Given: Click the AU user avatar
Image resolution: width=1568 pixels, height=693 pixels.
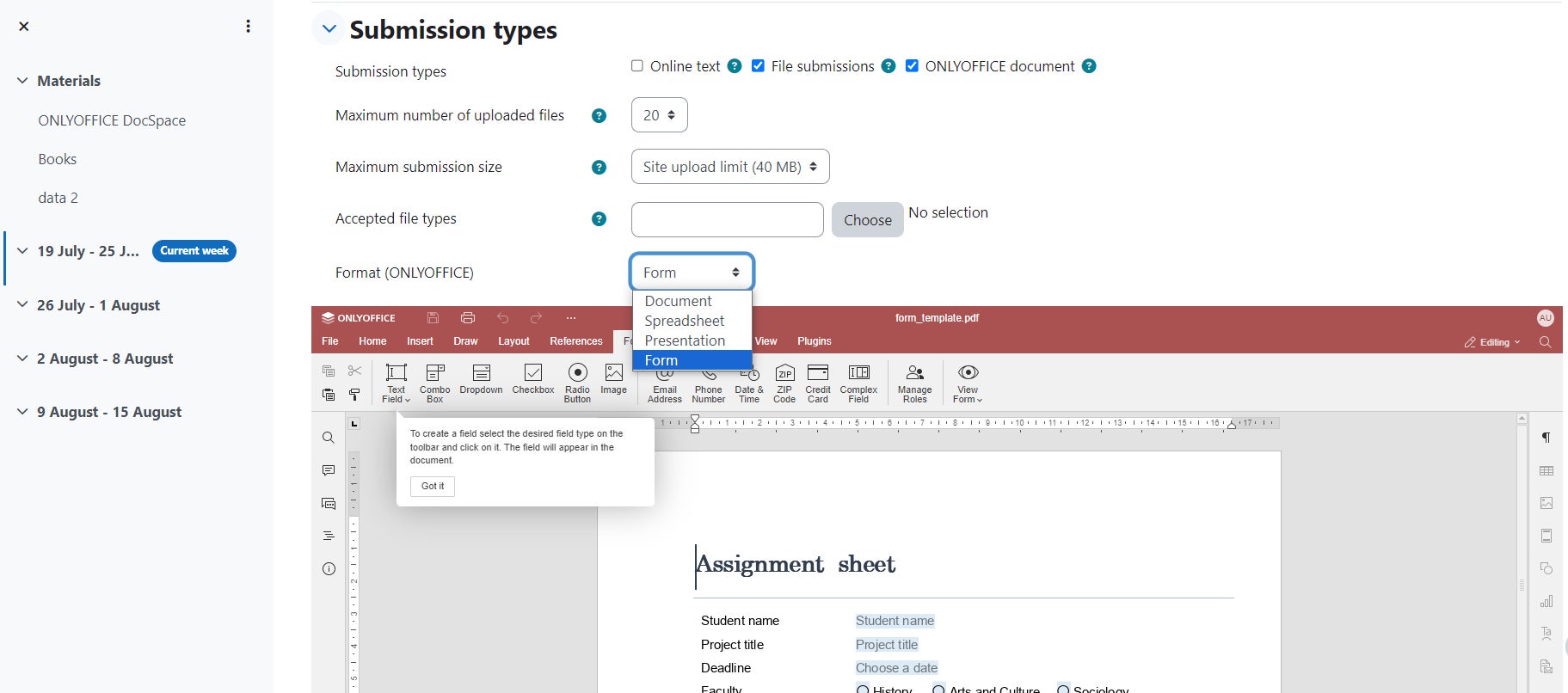Looking at the screenshot, I should pos(1545,318).
